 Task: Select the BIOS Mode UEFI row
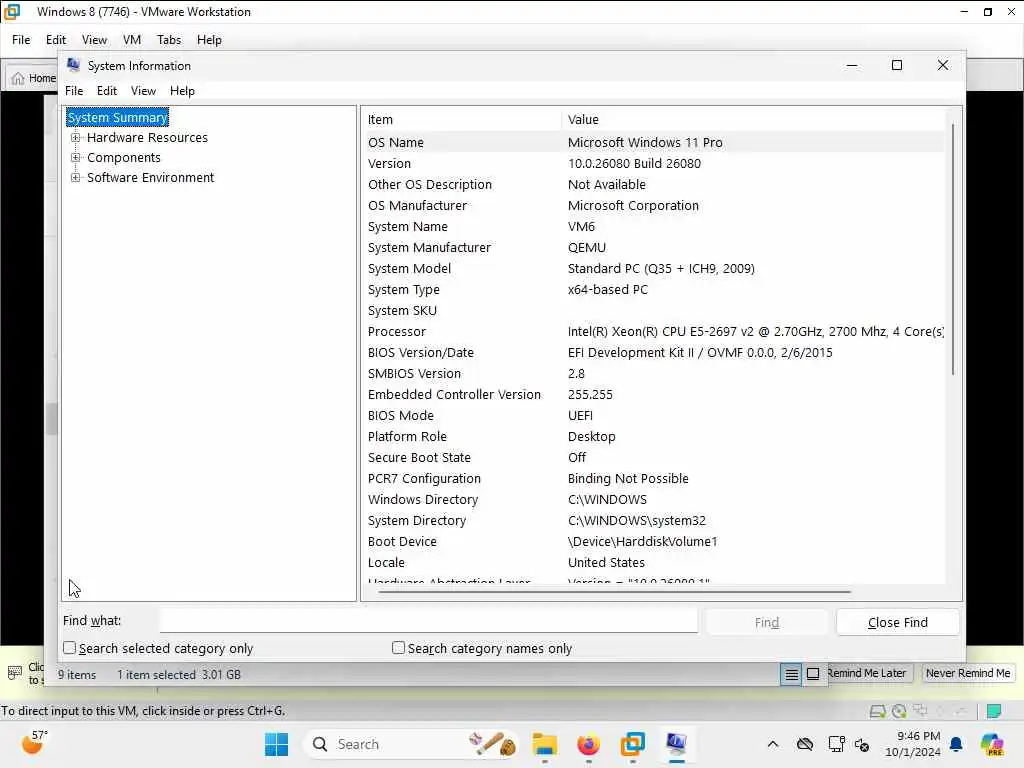tap(653, 415)
